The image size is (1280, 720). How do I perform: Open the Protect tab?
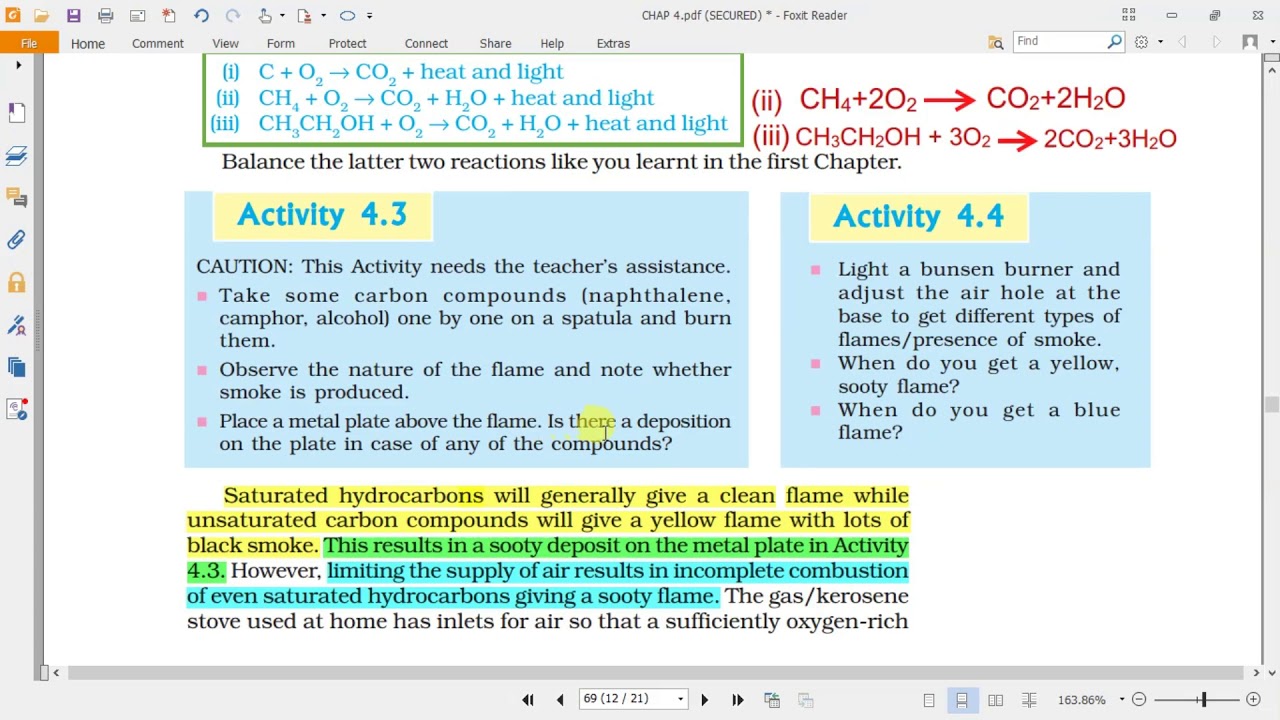coord(347,43)
